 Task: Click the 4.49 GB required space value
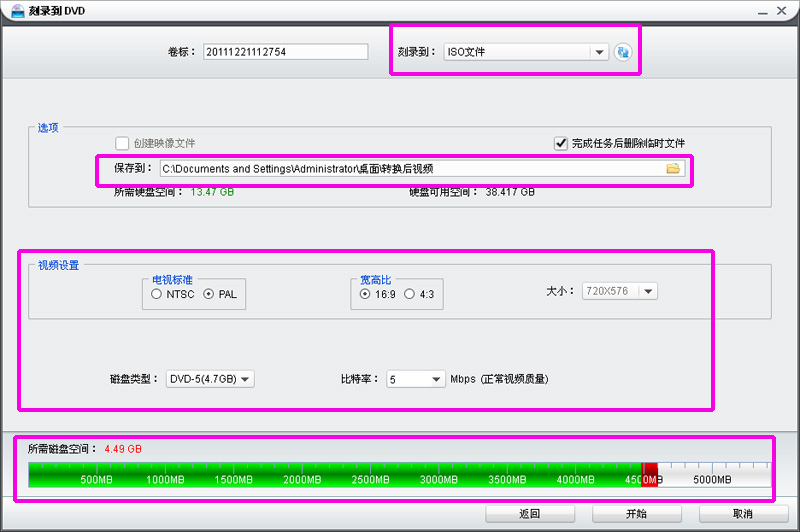(x=123, y=449)
